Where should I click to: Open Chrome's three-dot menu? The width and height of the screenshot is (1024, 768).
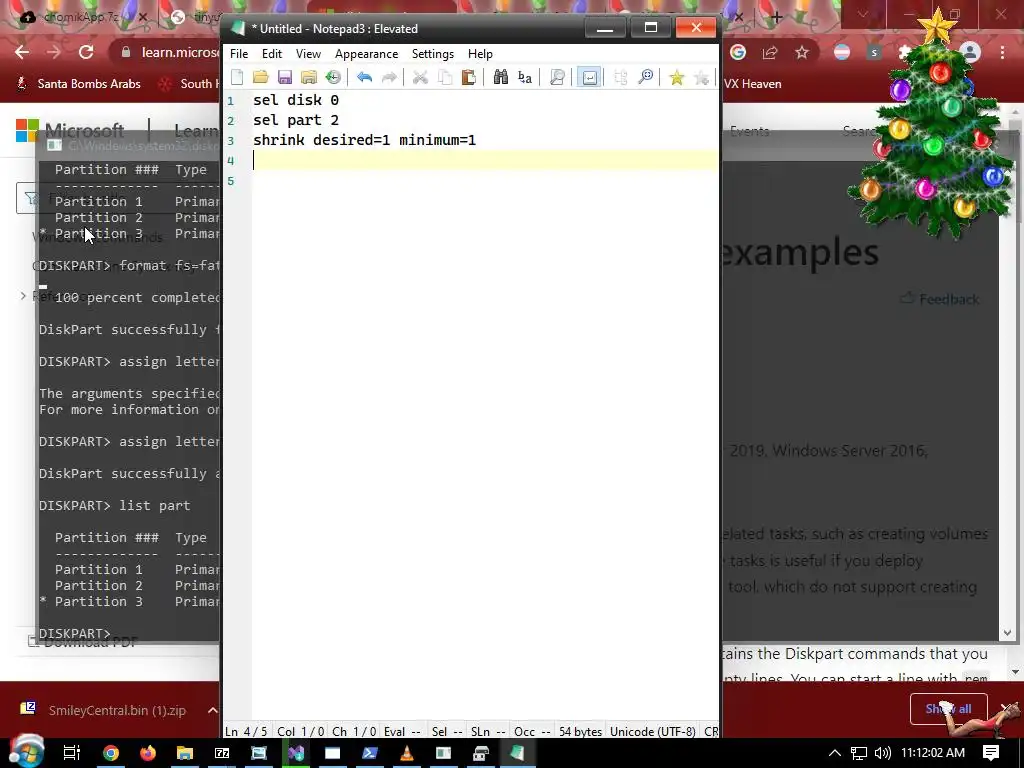[x=1002, y=52]
